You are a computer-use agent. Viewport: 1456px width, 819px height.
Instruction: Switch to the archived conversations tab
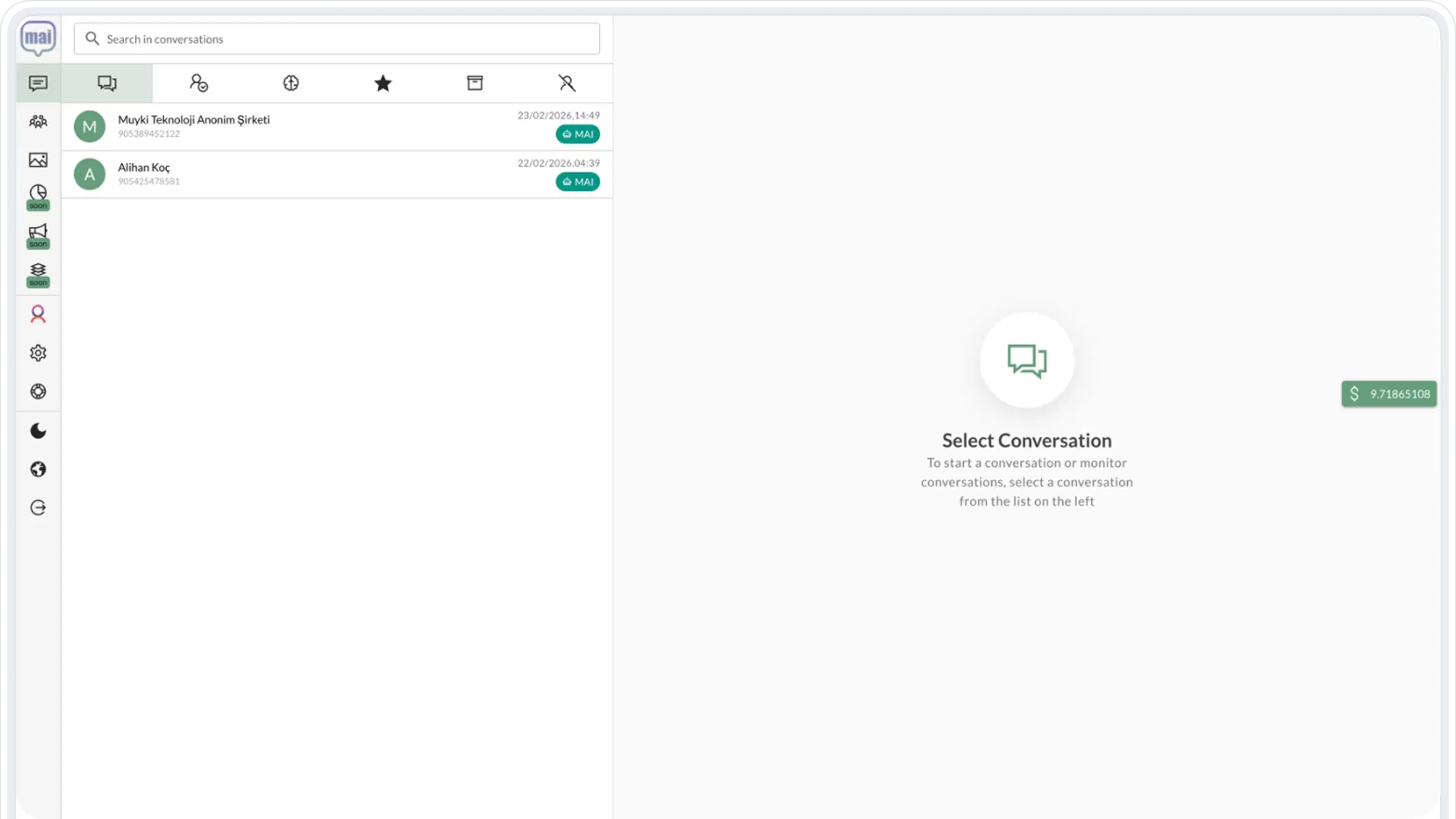coord(475,83)
